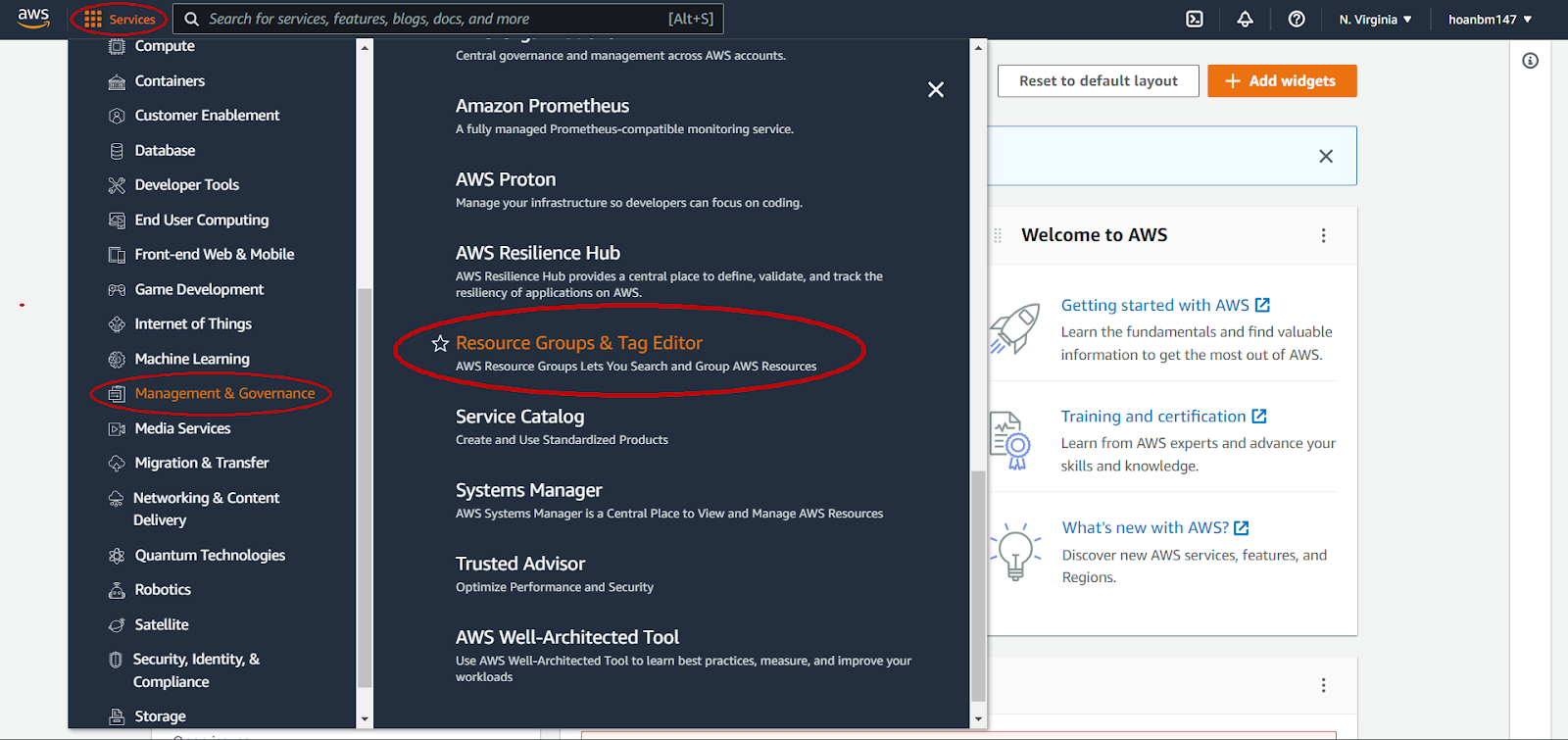Click the Front-end Web & Mobile icon
1568x740 pixels.
click(x=117, y=255)
